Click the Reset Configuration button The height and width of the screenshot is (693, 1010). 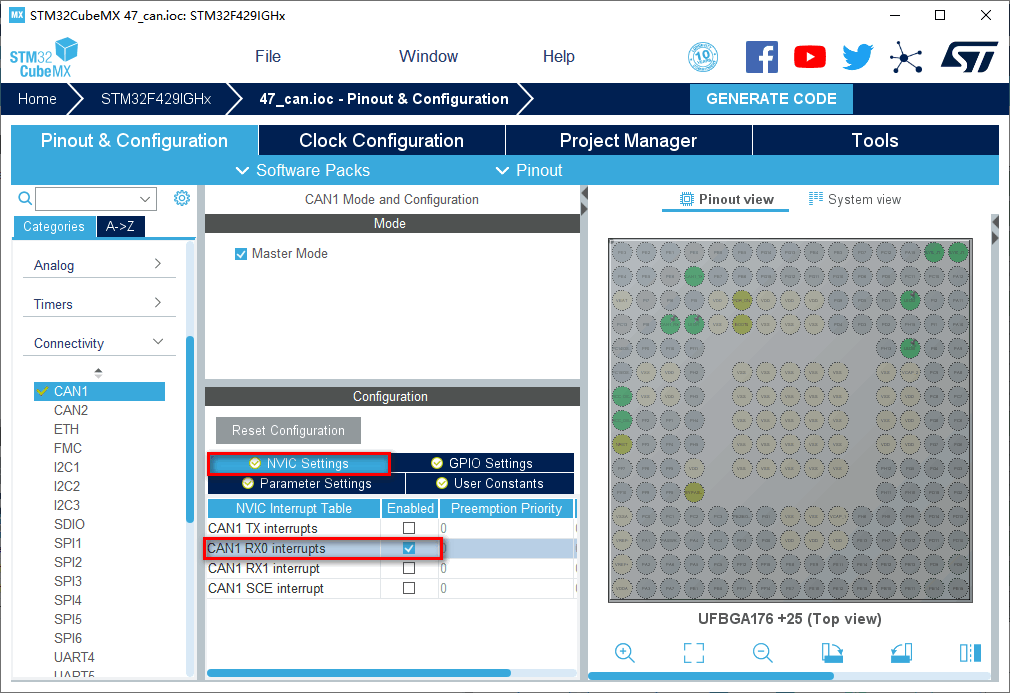[x=288, y=431]
